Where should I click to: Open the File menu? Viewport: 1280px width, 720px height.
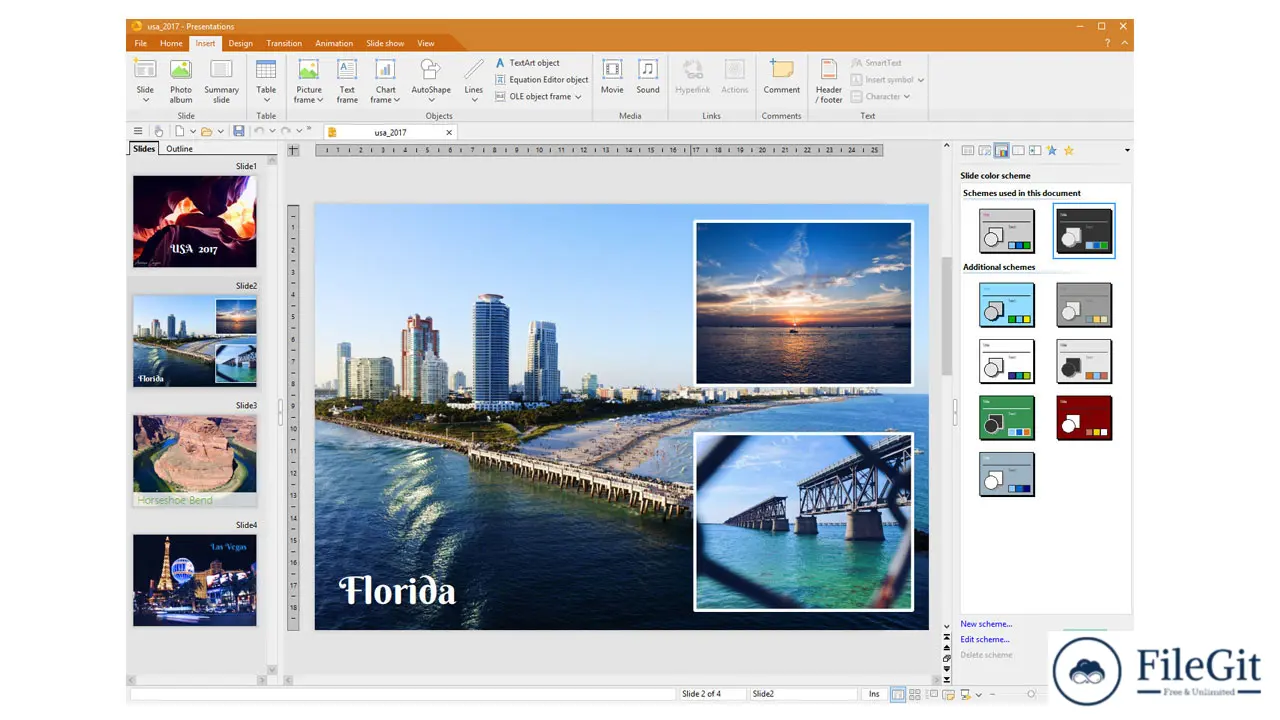pos(141,44)
